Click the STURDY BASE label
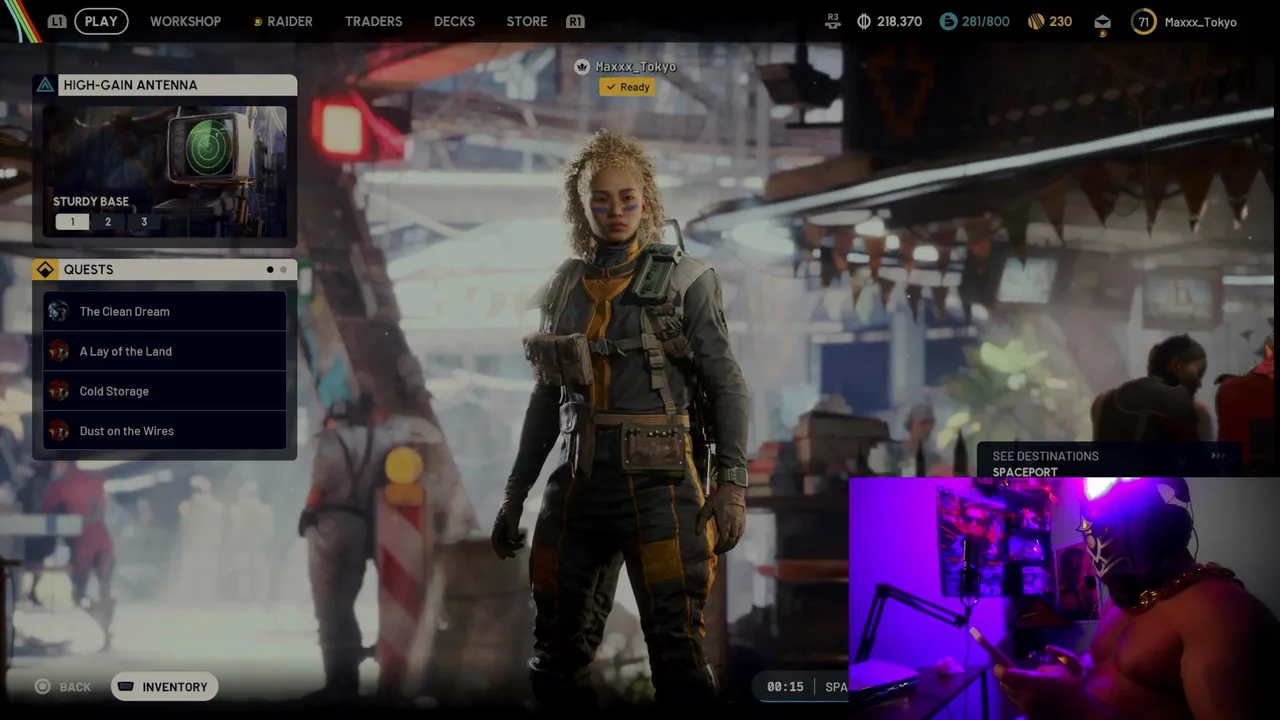1280x720 pixels. tap(91, 201)
